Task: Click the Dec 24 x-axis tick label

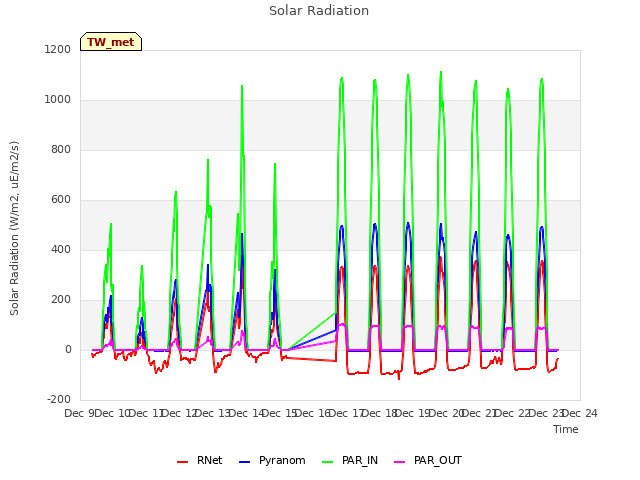Action: pos(580,413)
